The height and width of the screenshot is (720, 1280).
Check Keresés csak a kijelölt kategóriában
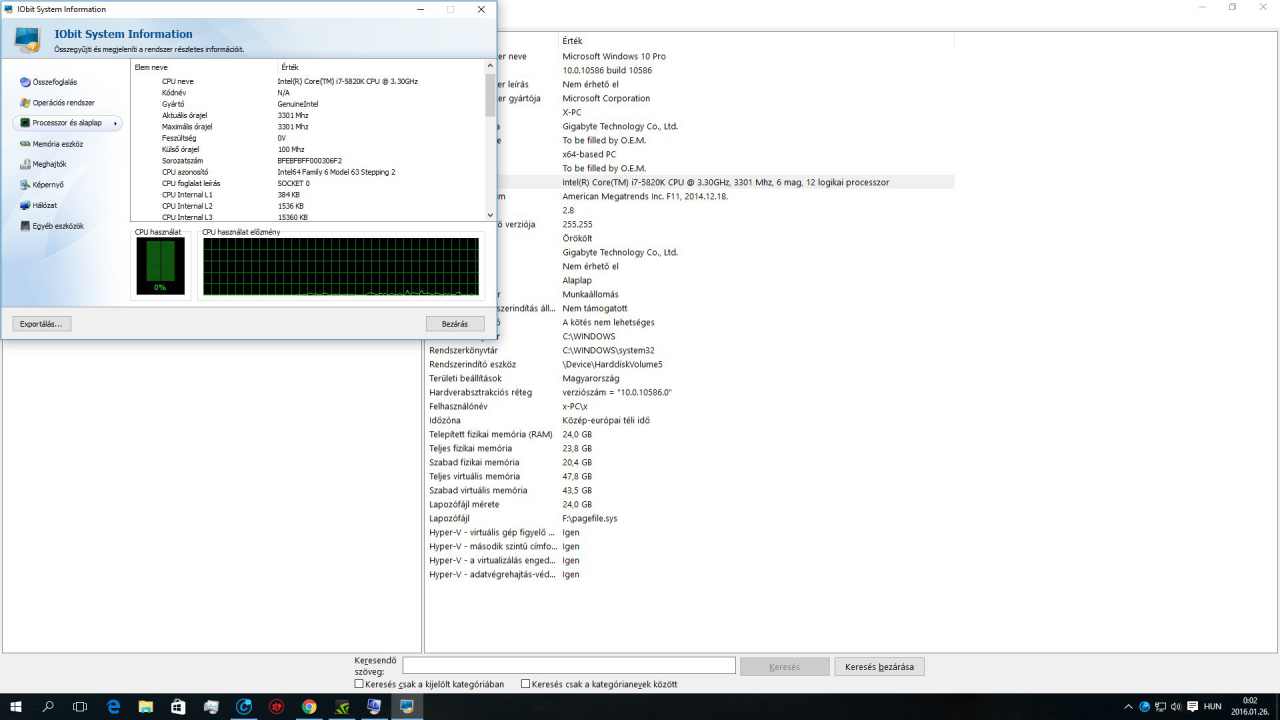tap(360, 685)
